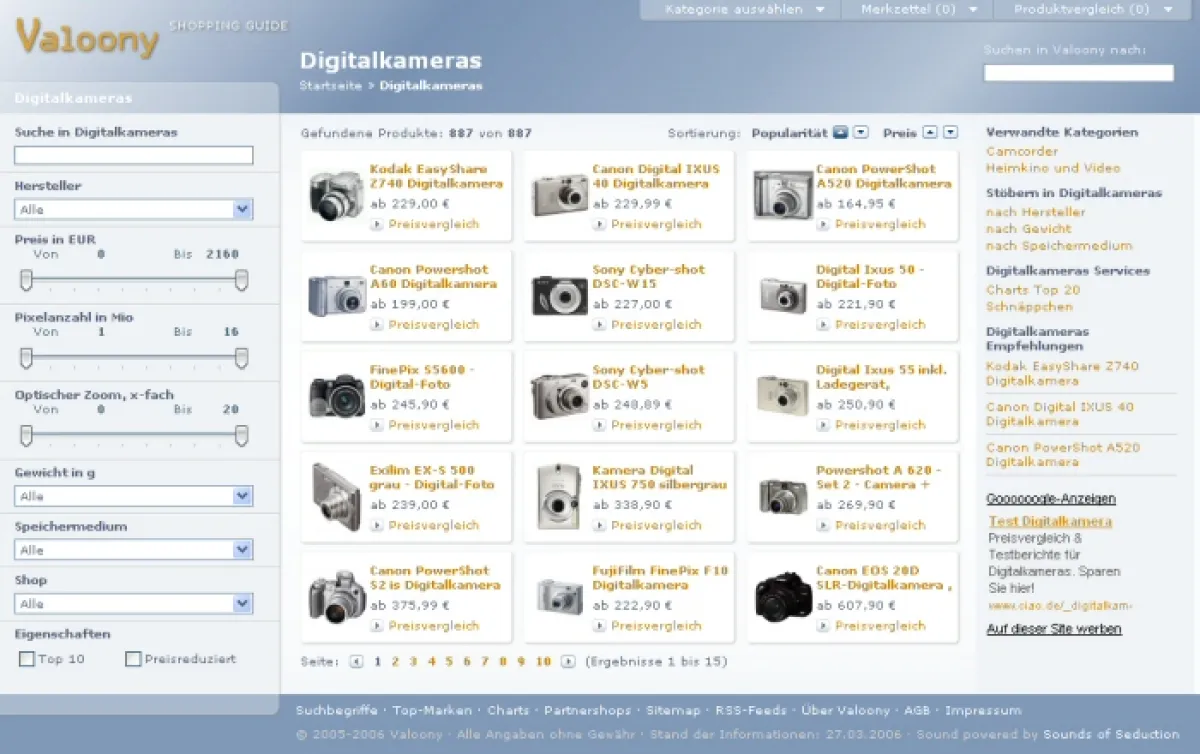The image size is (1200, 754).
Task: Sort descending by Preis
Action: (x=950, y=132)
